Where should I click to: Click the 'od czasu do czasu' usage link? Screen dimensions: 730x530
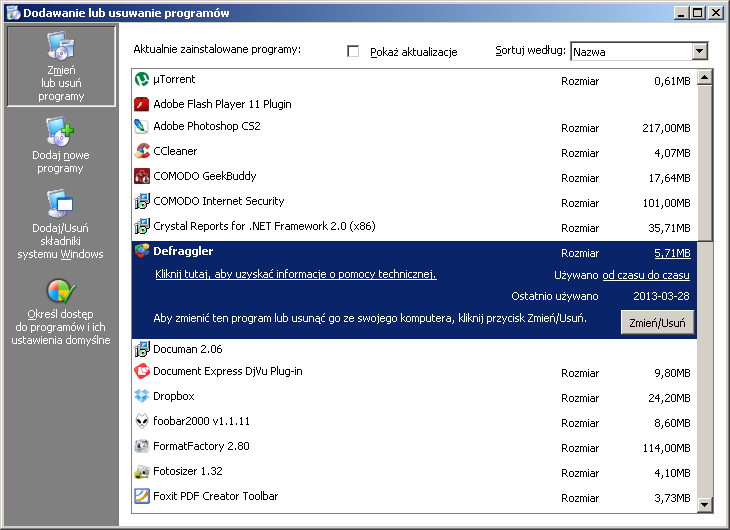(x=646, y=275)
